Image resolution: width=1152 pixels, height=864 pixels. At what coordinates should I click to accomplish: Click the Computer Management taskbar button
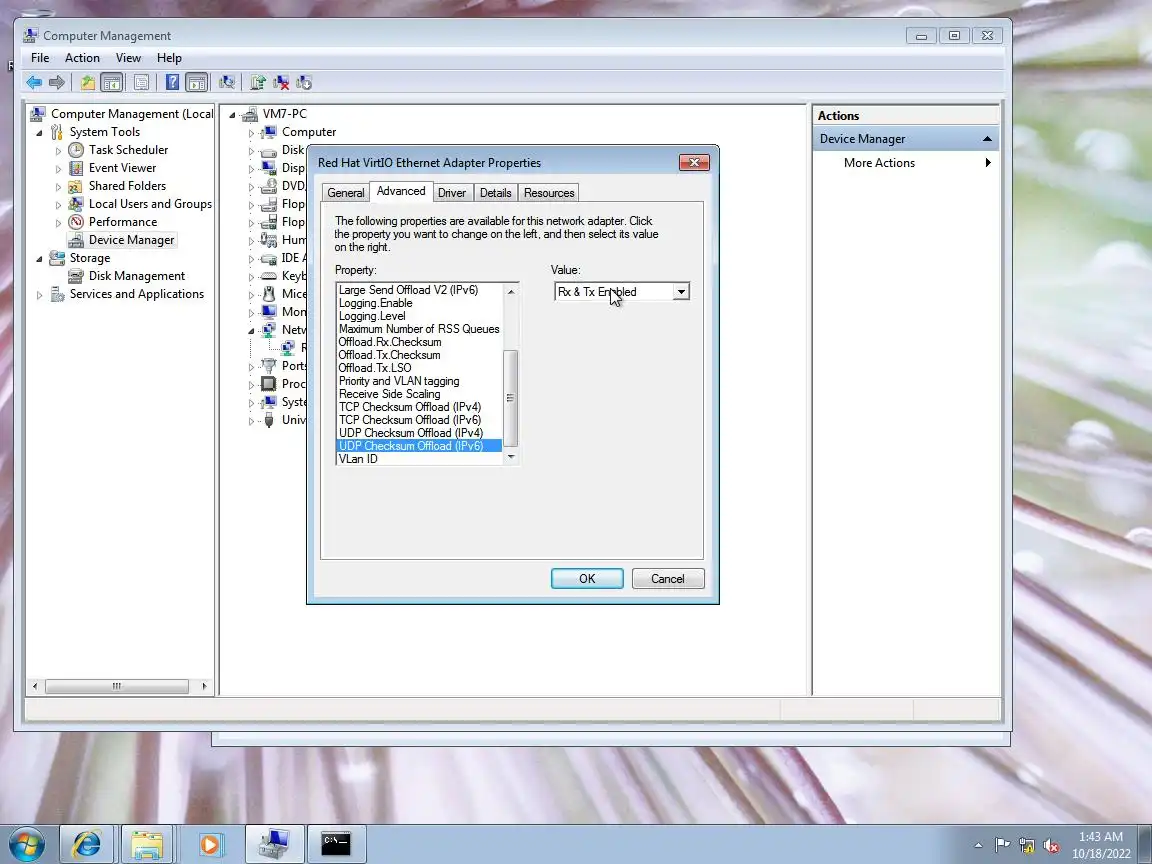coord(274,843)
